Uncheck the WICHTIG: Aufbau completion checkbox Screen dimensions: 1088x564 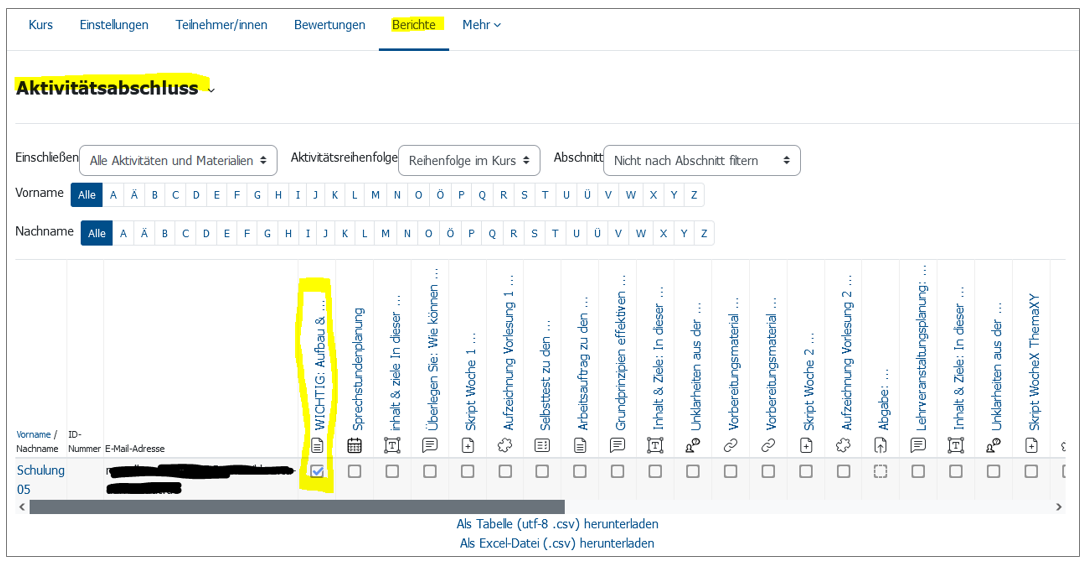pyautogui.click(x=317, y=471)
